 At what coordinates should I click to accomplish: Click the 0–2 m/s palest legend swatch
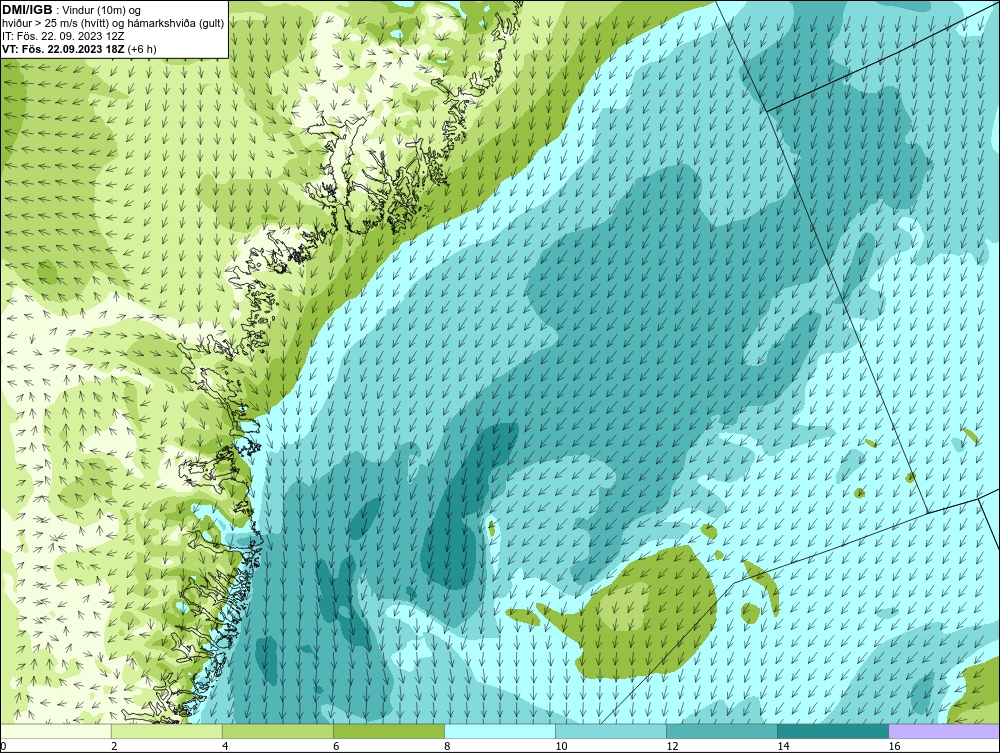point(55,731)
